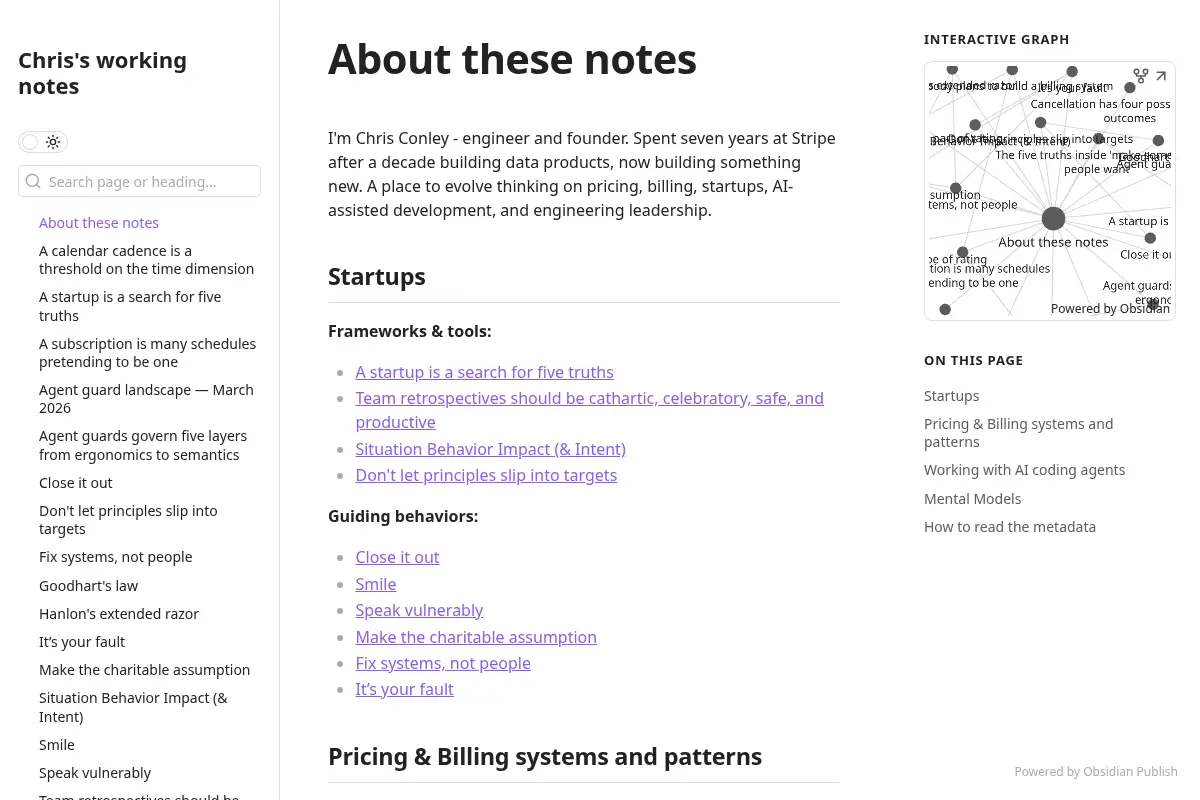The image size is (1200, 800).
Task: Follow link A startup is a search for five truths
Action: [x=484, y=372]
